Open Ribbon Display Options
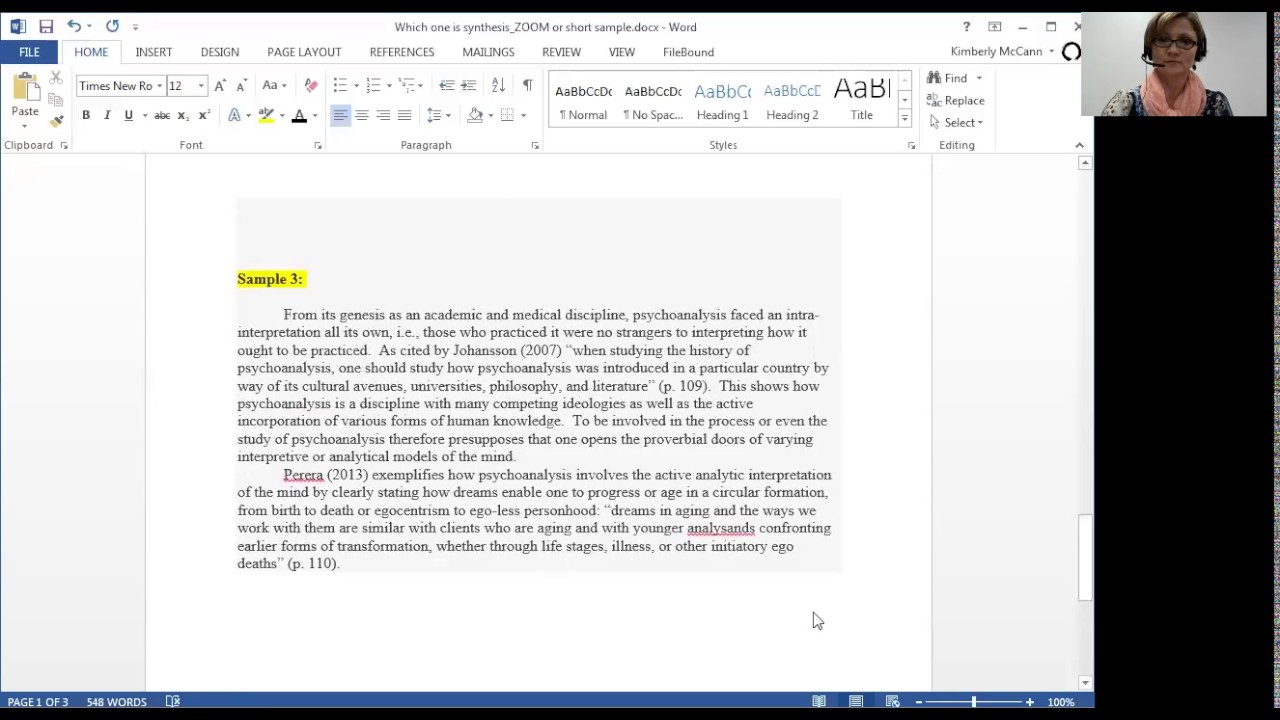 pos(994,27)
